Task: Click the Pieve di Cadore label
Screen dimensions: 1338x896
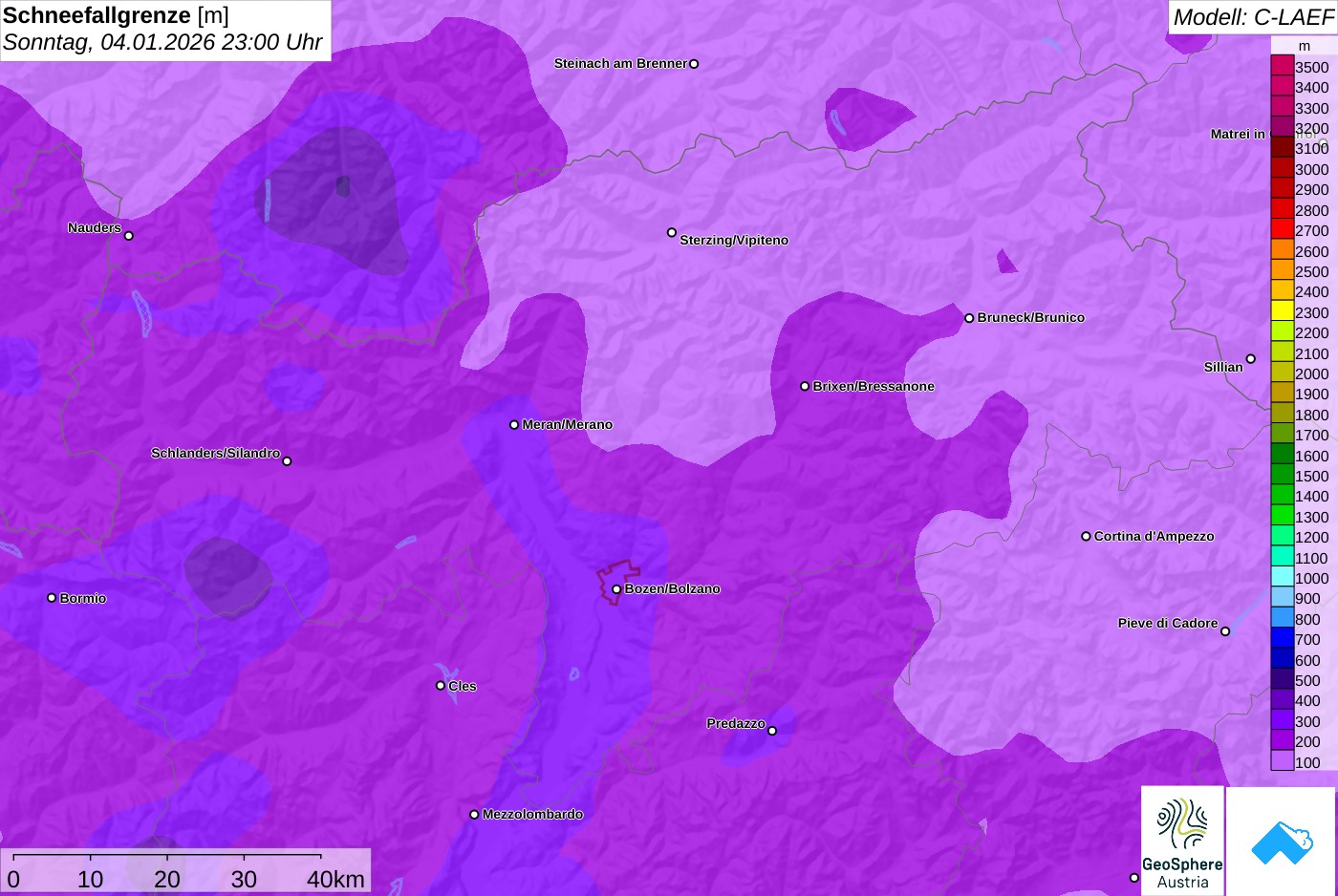Action: click(x=1168, y=623)
